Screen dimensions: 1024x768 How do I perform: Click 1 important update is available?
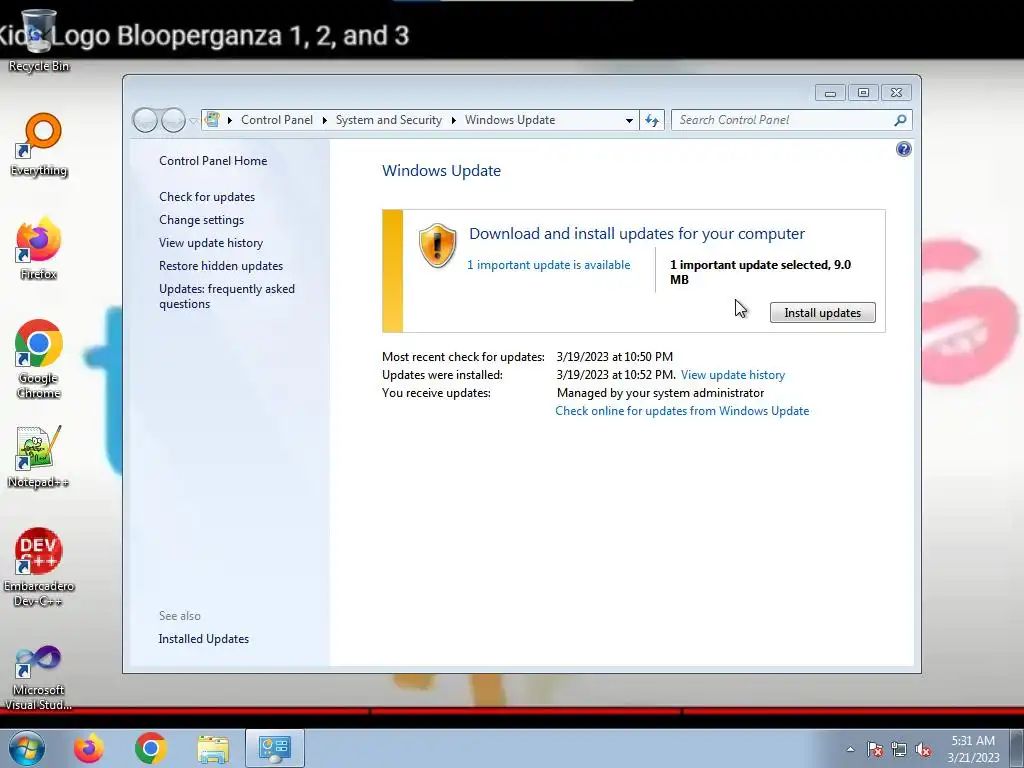pyautogui.click(x=549, y=265)
